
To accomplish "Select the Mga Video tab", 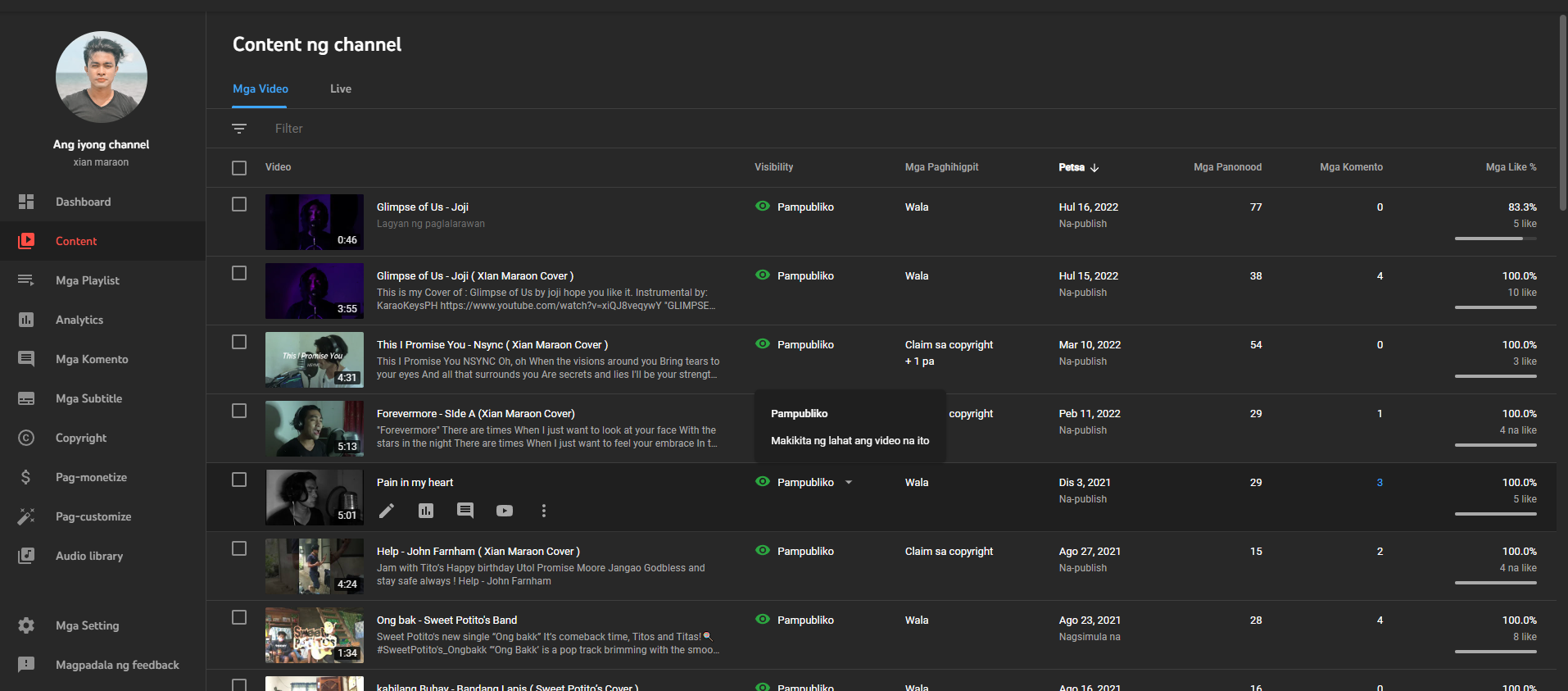I will coord(261,89).
